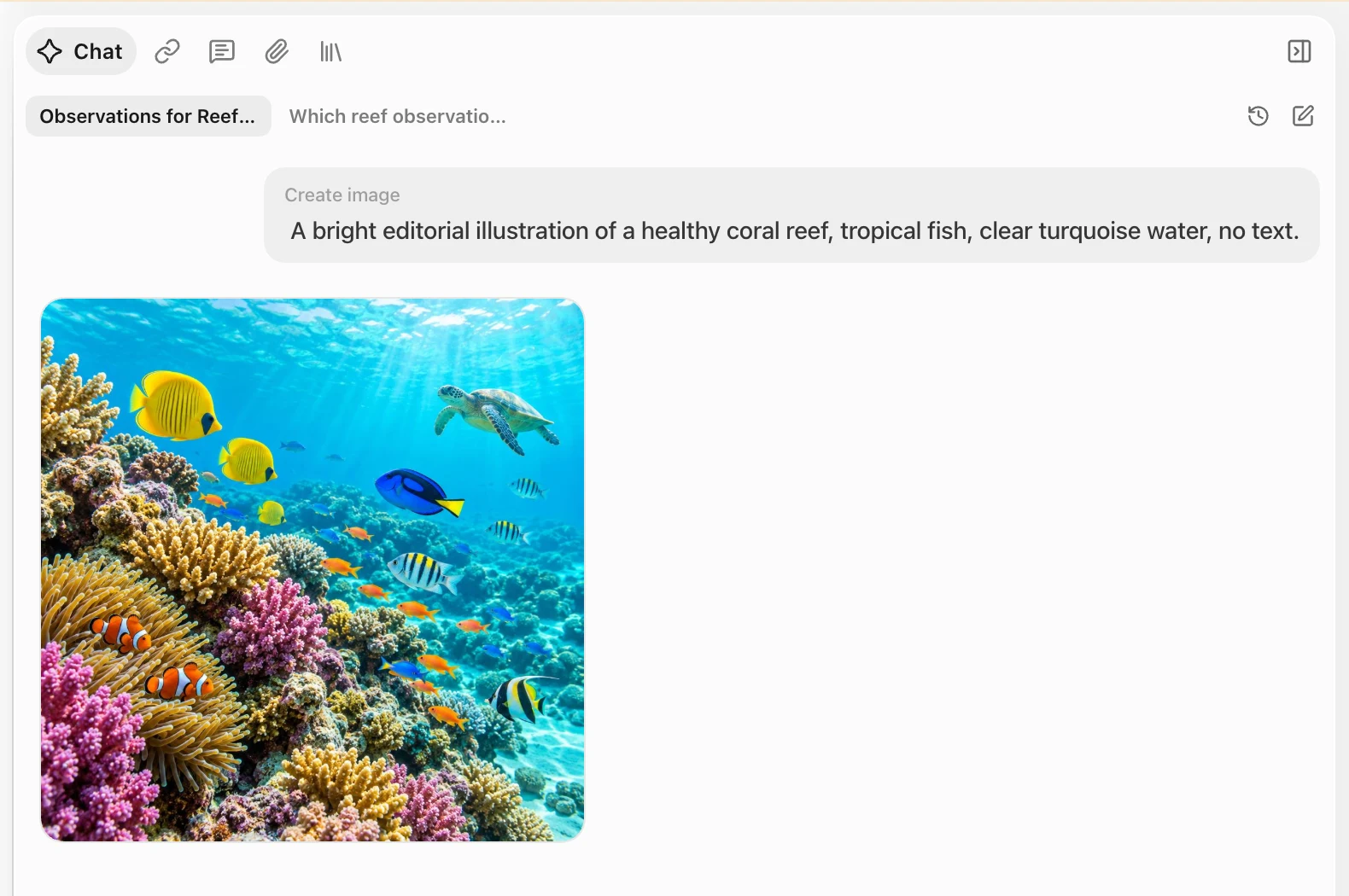This screenshot has width=1349, height=896.
Task: Click the blue tang fish in the image
Action: (419, 493)
